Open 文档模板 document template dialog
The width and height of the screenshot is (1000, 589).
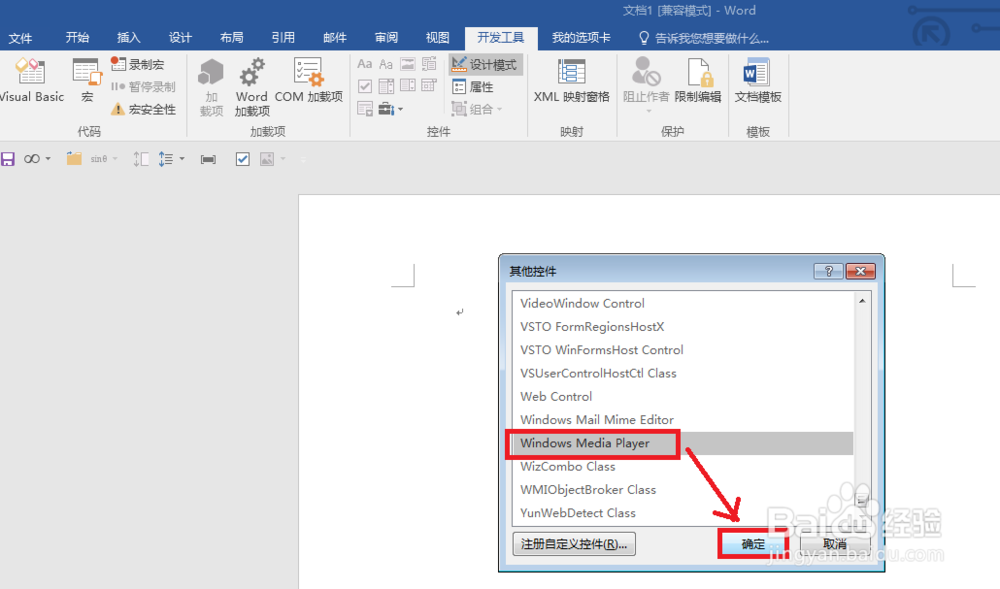click(x=758, y=80)
